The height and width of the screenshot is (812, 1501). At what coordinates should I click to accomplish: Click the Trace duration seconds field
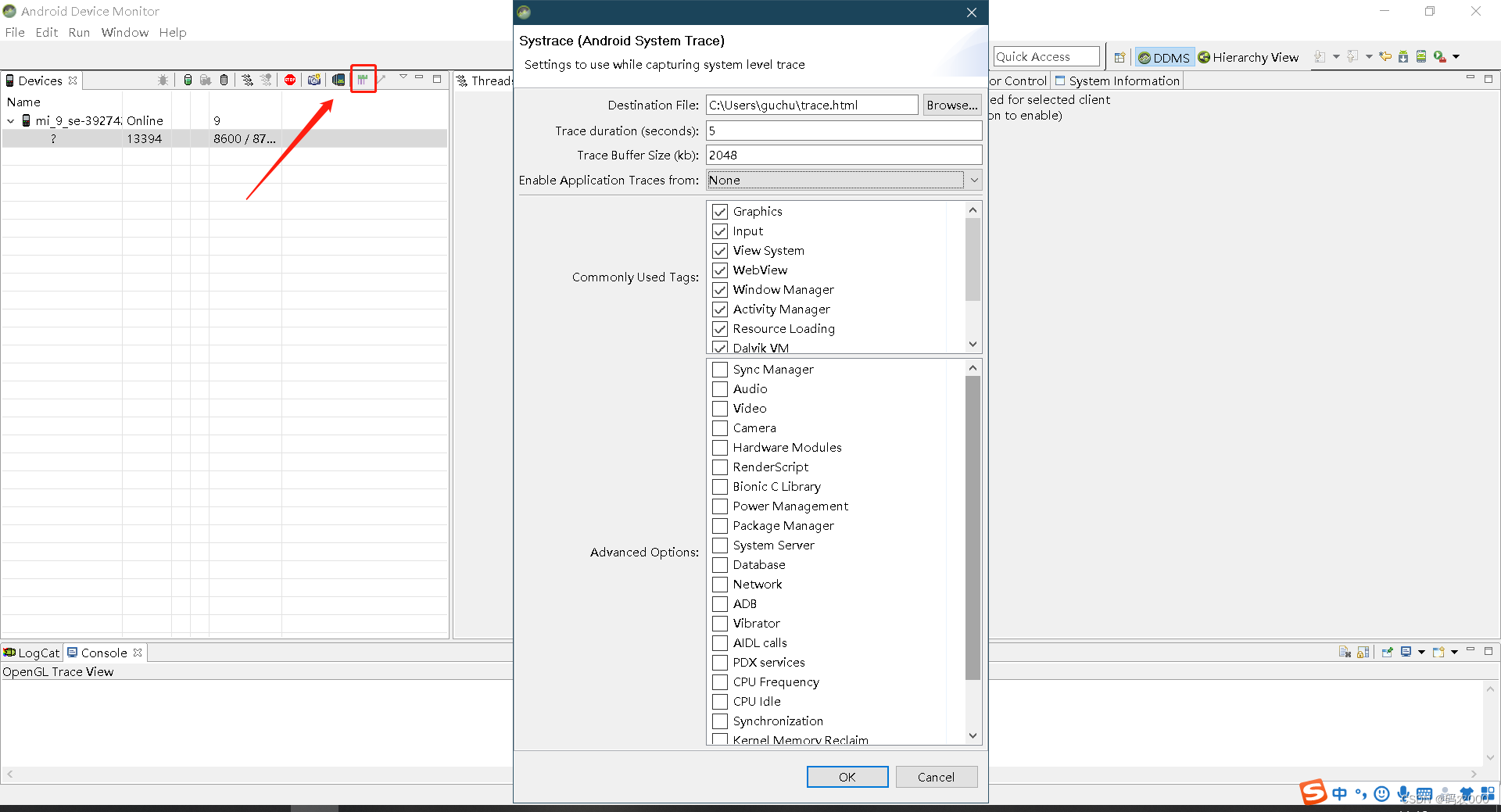[844, 131]
